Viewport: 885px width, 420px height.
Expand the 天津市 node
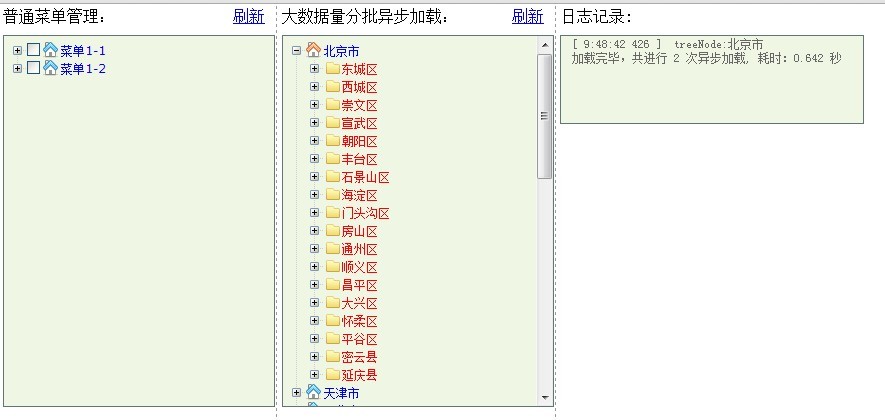click(297, 392)
